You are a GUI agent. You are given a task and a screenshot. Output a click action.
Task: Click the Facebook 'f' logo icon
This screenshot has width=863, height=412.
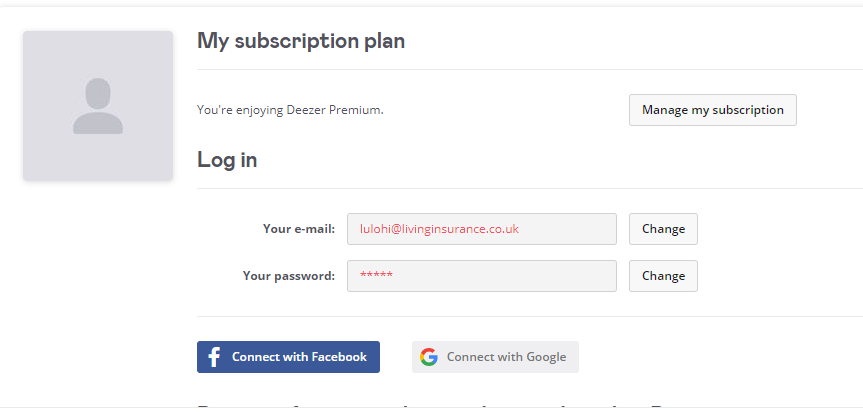(214, 357)
